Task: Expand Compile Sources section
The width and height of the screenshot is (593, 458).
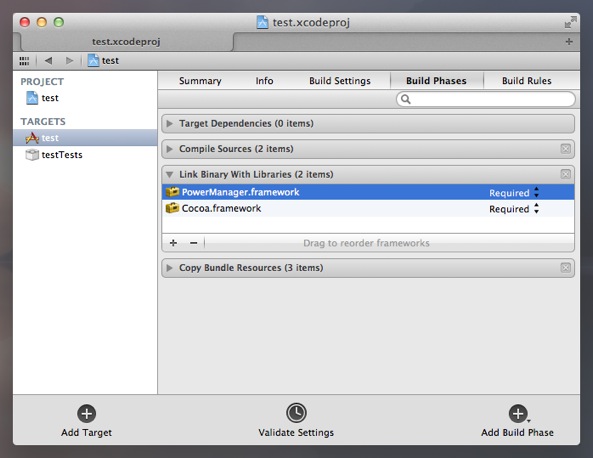Action: click(169, 149)
